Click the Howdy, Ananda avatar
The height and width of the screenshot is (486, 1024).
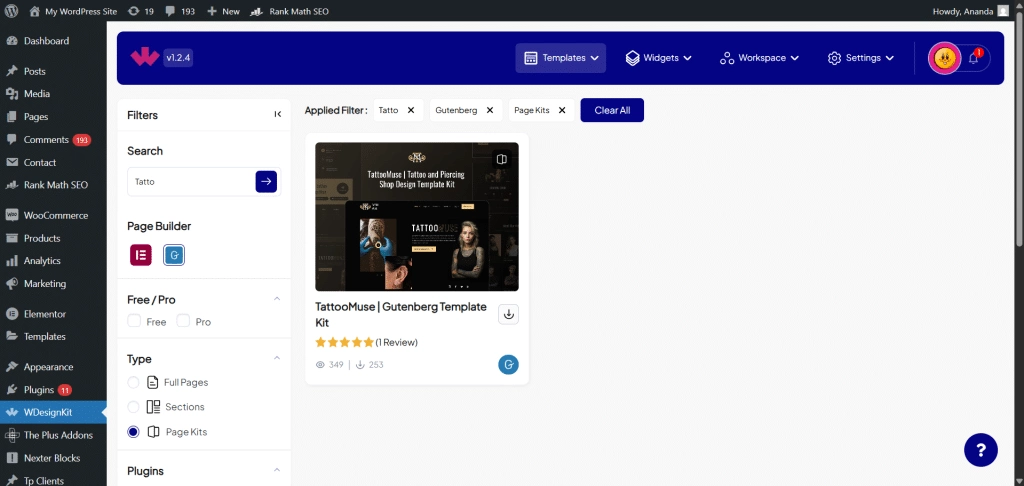point(1002,11)
